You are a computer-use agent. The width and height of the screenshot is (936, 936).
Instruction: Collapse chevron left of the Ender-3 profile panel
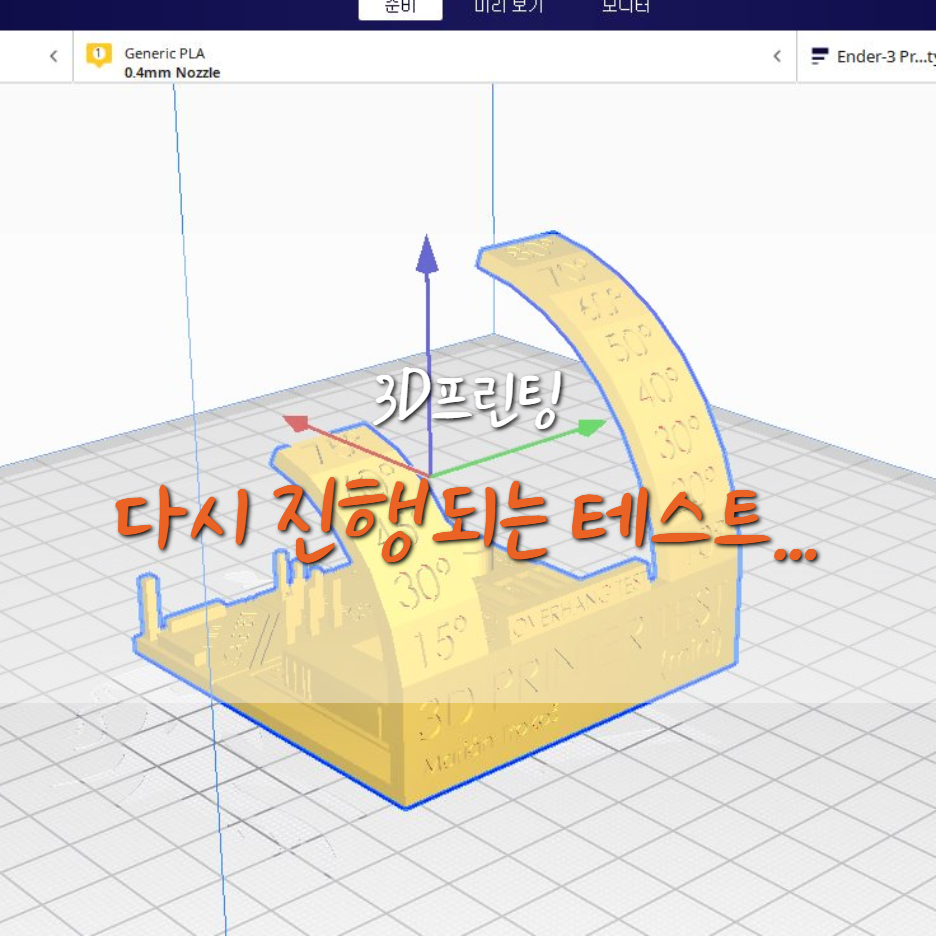(777, 57)
